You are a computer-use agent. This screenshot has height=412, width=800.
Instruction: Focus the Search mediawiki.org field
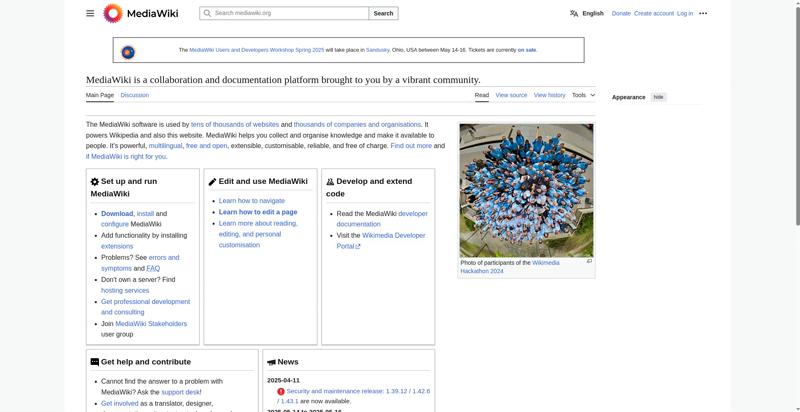(284, 13)
